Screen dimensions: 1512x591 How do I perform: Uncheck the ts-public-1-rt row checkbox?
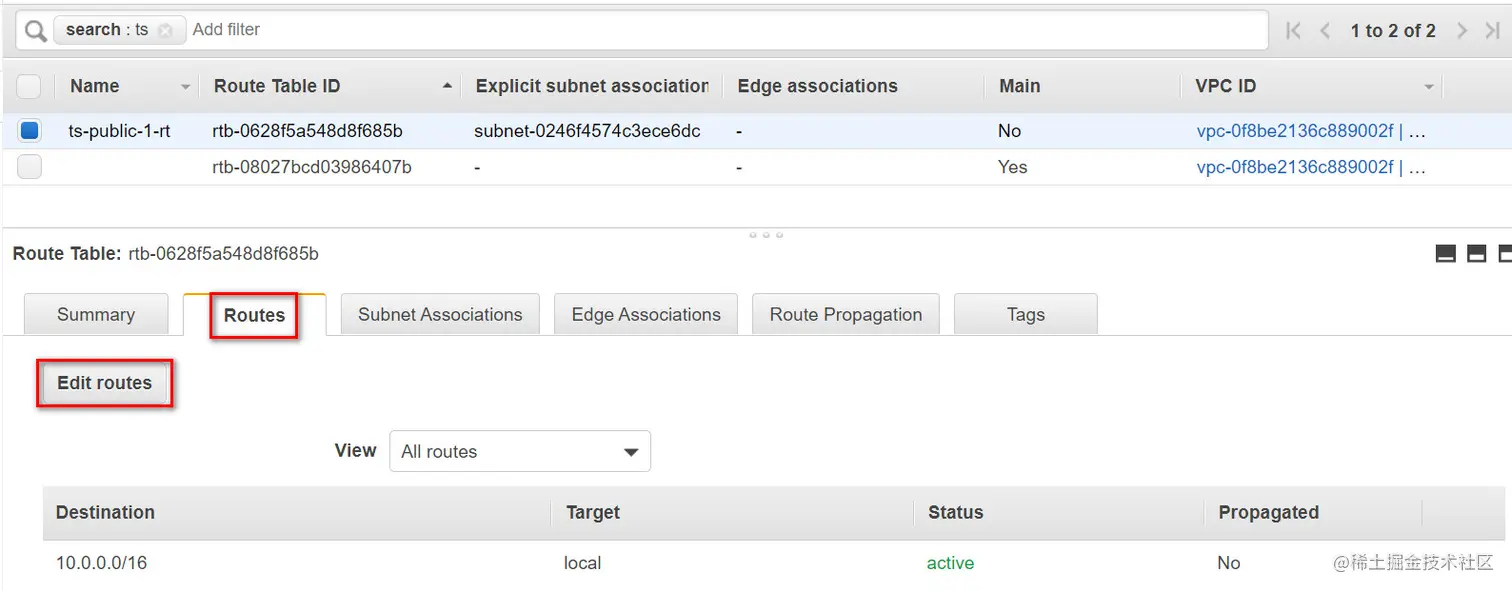click(x=29, y=130)
